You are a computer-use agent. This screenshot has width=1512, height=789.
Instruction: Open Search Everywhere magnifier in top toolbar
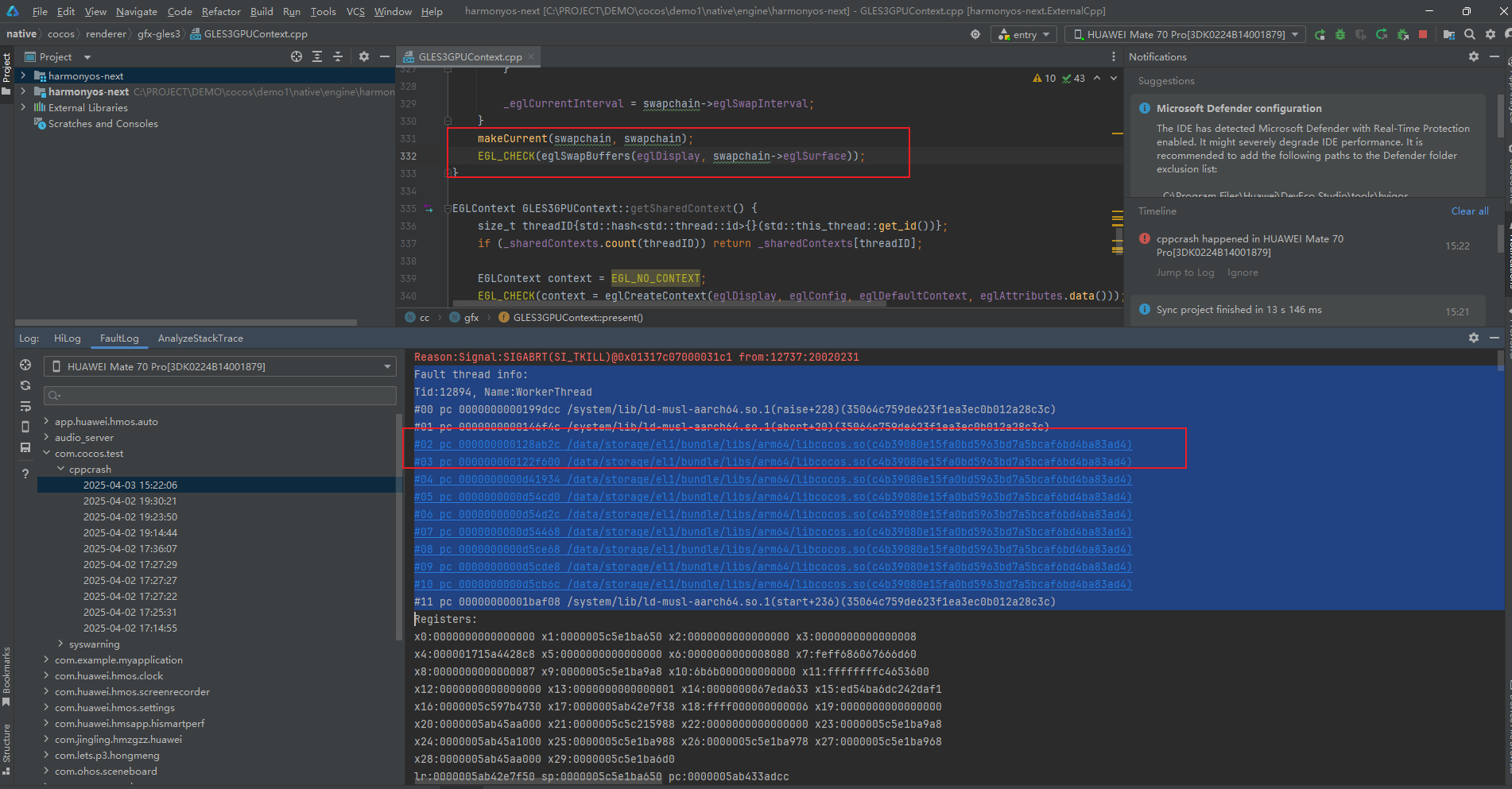pyautogui.click(x=1470, y=34)
